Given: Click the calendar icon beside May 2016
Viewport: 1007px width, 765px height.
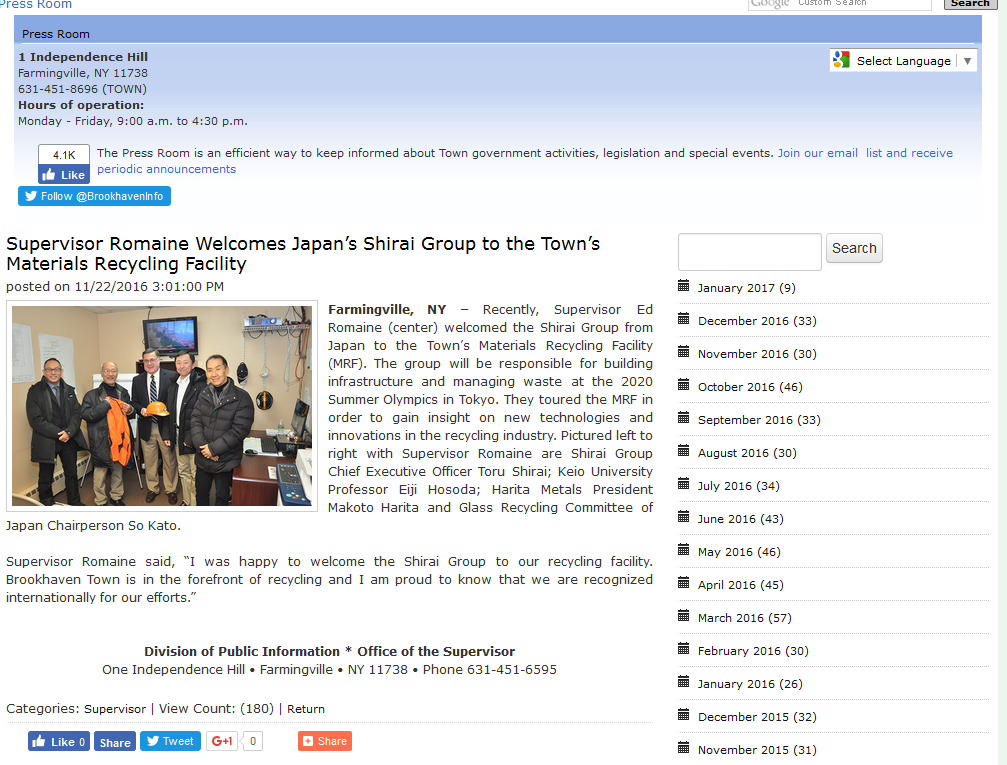Looking at the screenshot, I should pyautogui.click(x=683, y=550).
